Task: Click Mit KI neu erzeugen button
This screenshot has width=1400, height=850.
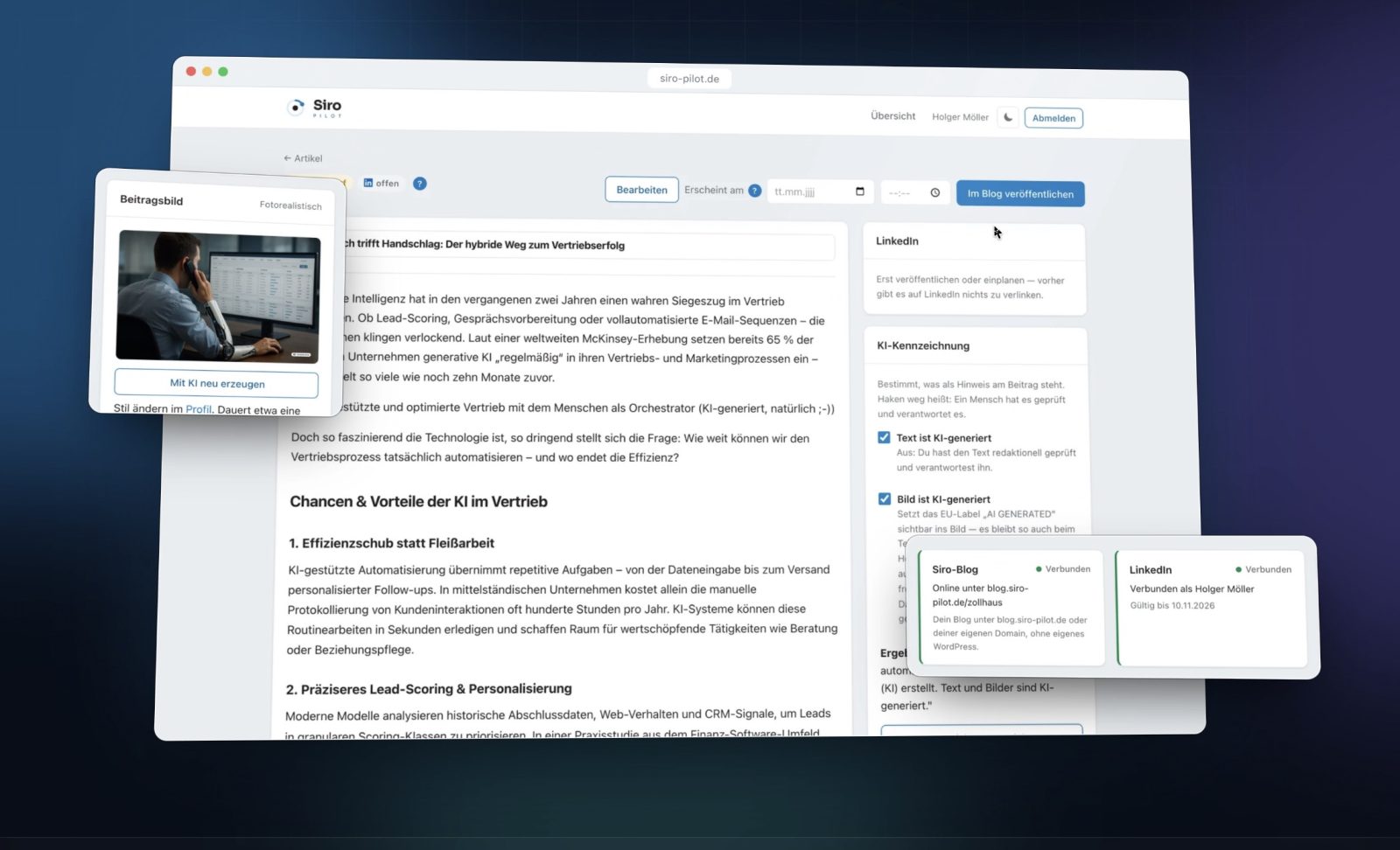Action: click(217, 383)
